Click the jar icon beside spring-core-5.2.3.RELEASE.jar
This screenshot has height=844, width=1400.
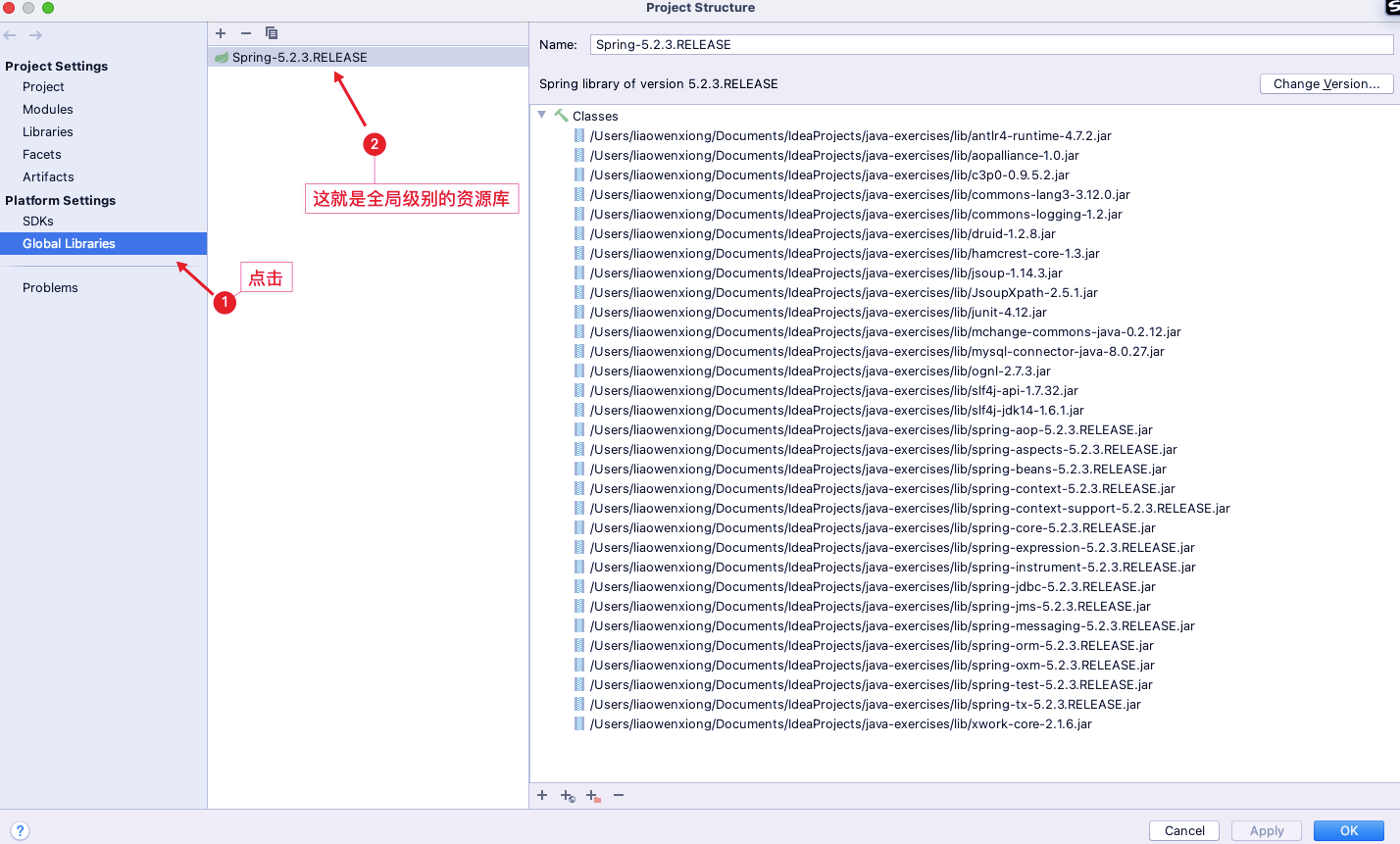point(579,528)
